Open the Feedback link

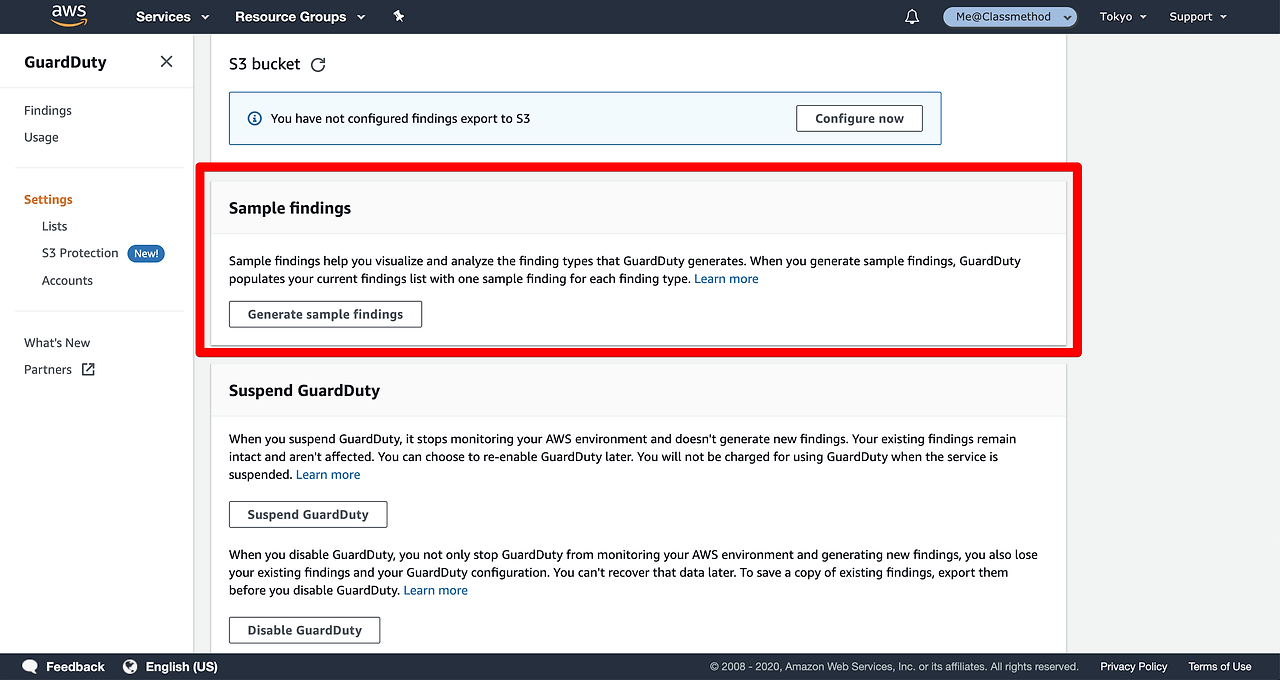tap(75, 667)
